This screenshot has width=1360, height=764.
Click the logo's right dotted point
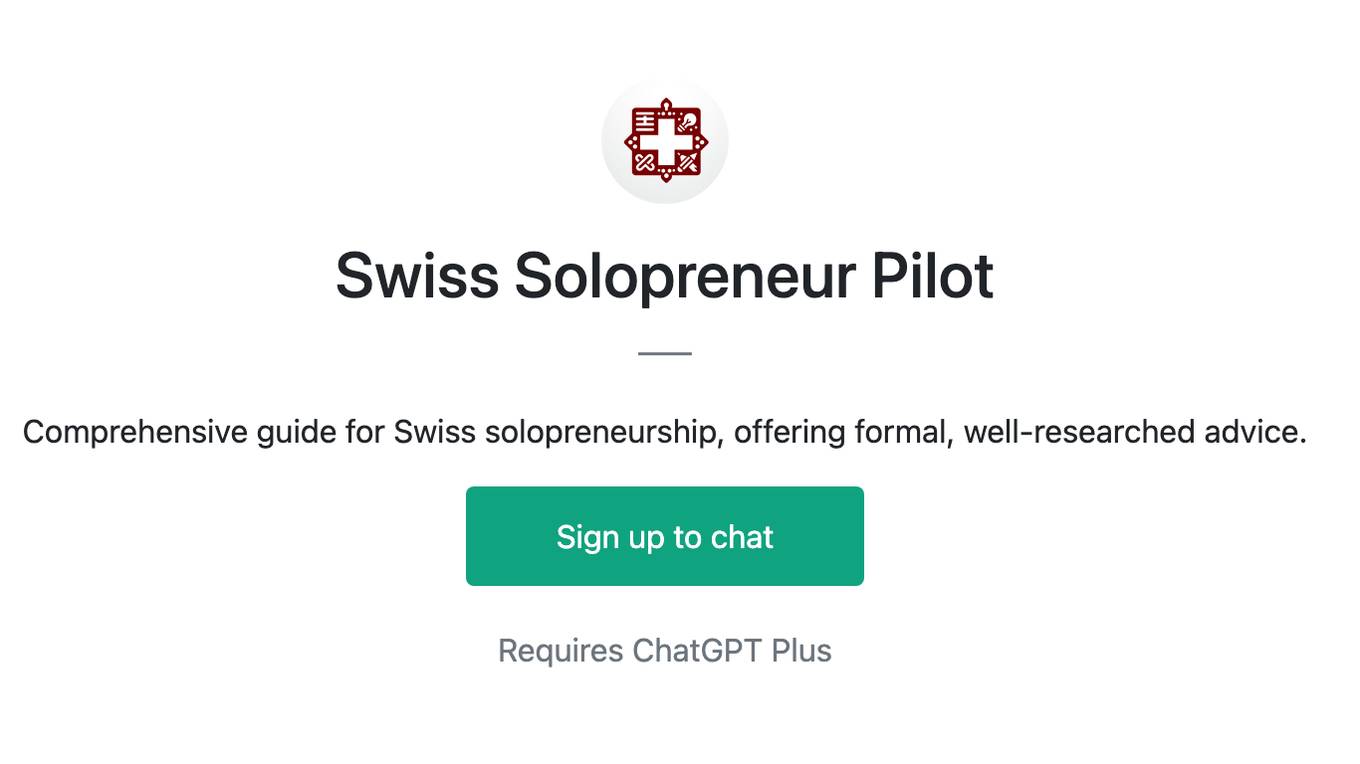pyautogui.click(x=700, y=142)
